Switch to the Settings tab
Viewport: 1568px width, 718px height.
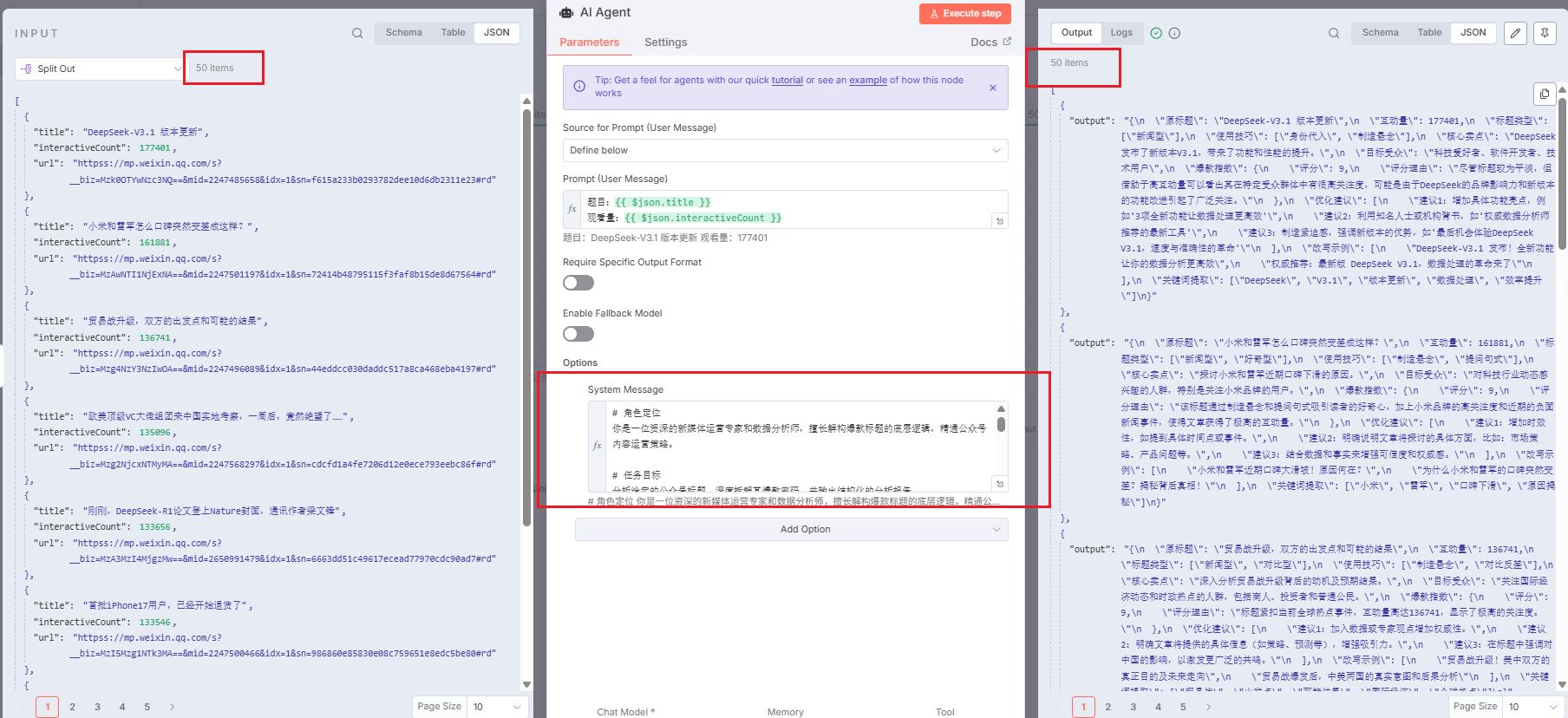[x=665, y=42]
